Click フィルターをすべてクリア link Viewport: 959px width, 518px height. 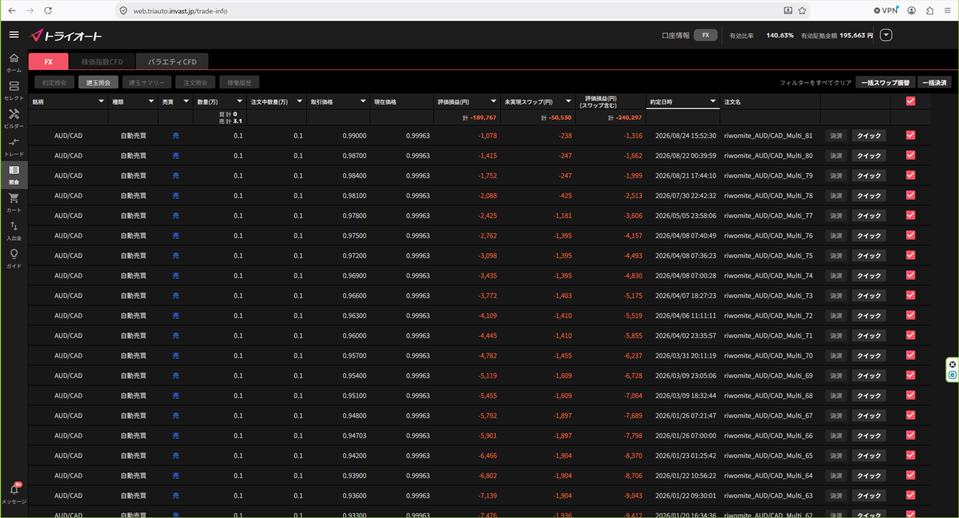click(815, 83)
